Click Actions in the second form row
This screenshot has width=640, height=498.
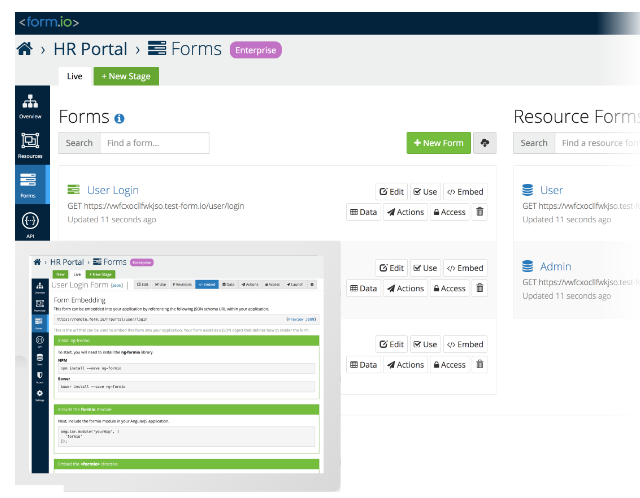[406, 288]
